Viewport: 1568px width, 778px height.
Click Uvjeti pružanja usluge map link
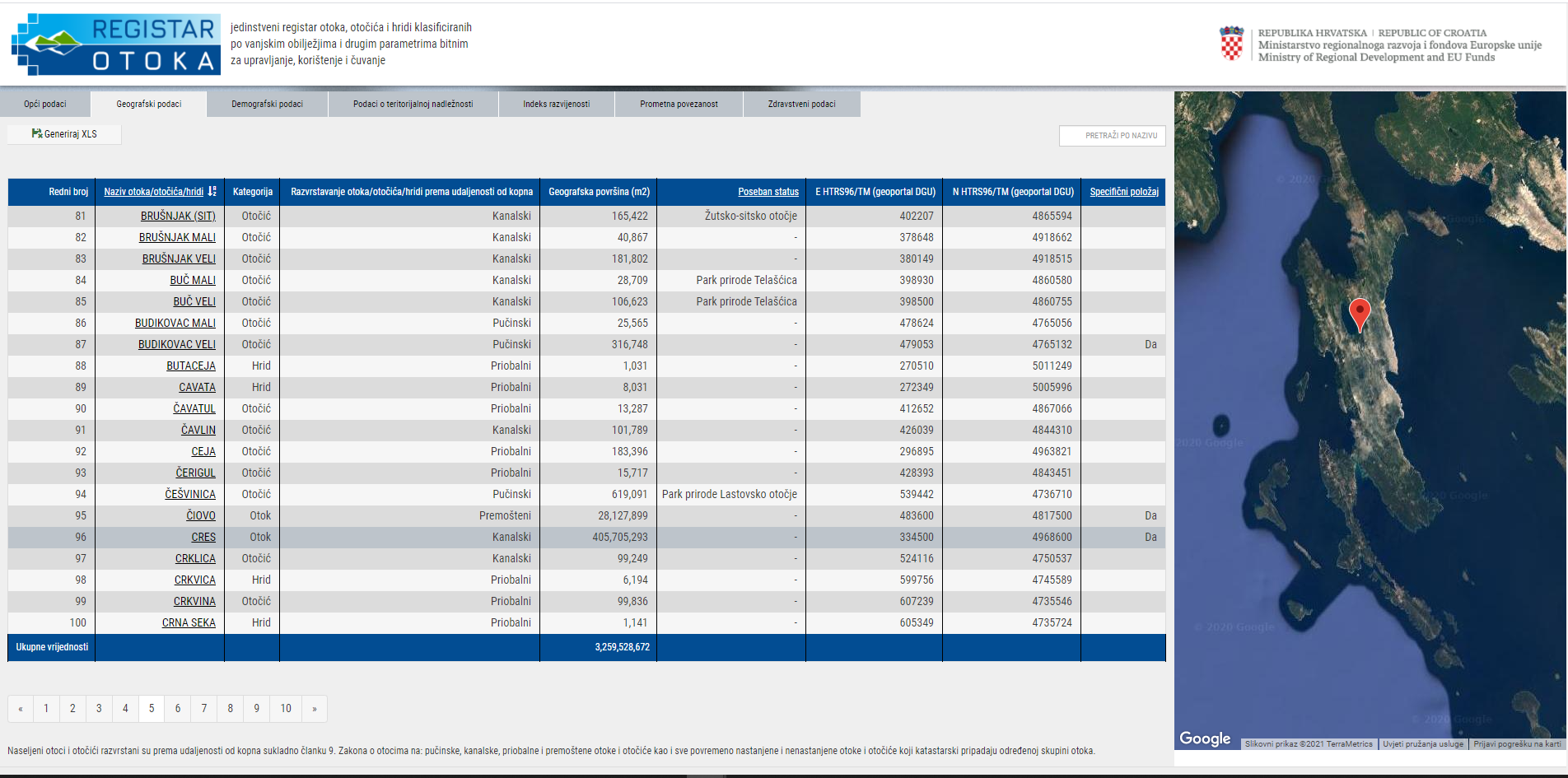[x=1423, y=744]
